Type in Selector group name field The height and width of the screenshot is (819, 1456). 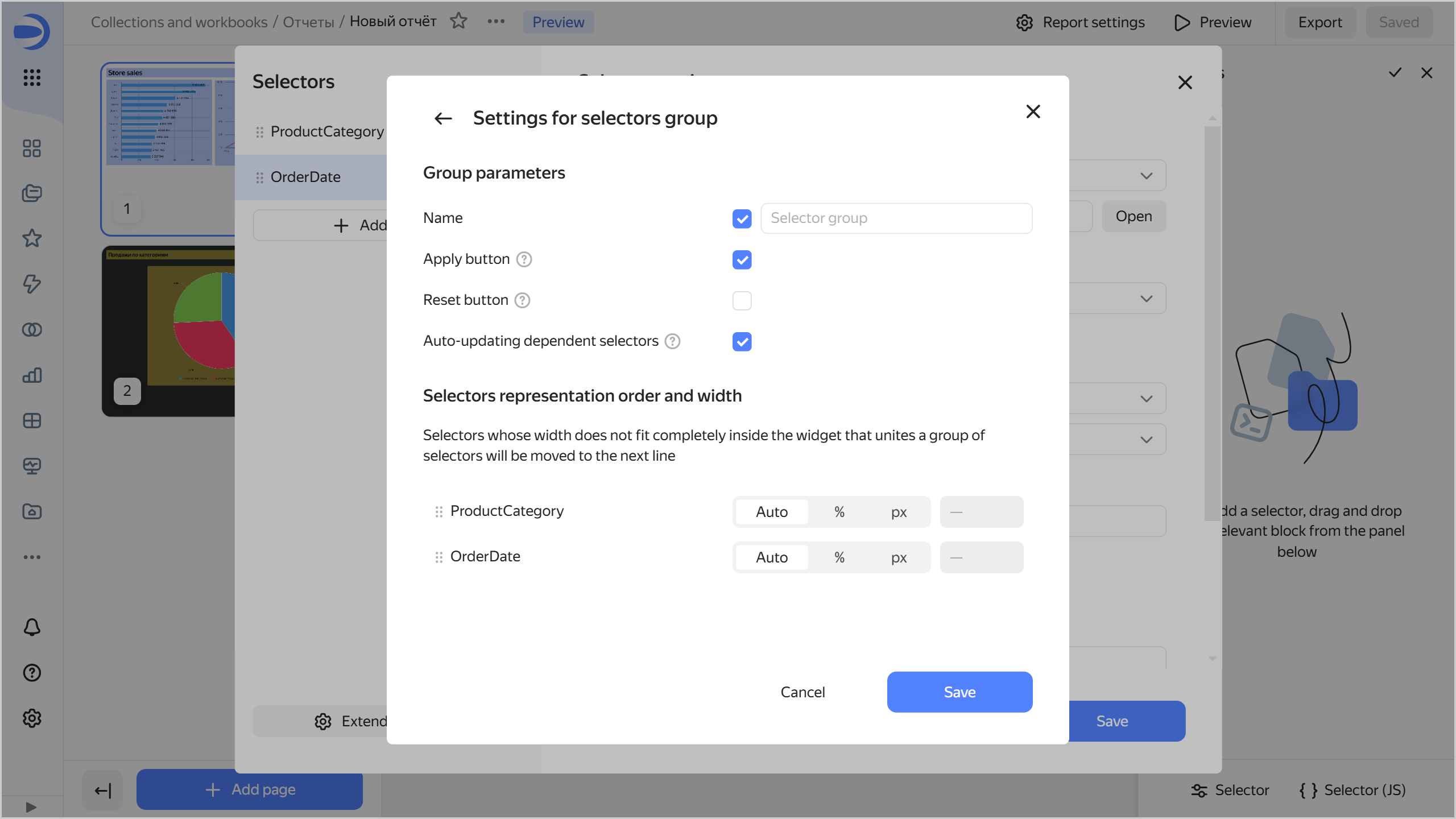tap(896, 218)
